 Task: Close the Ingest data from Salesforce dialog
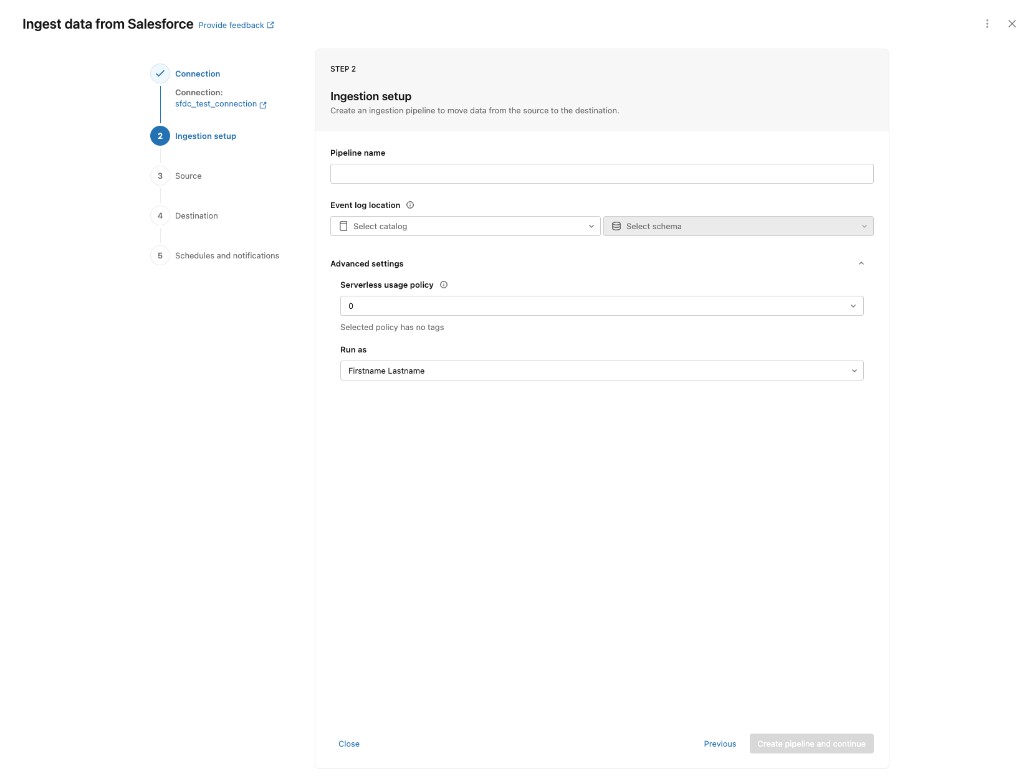click(1011, 24)
